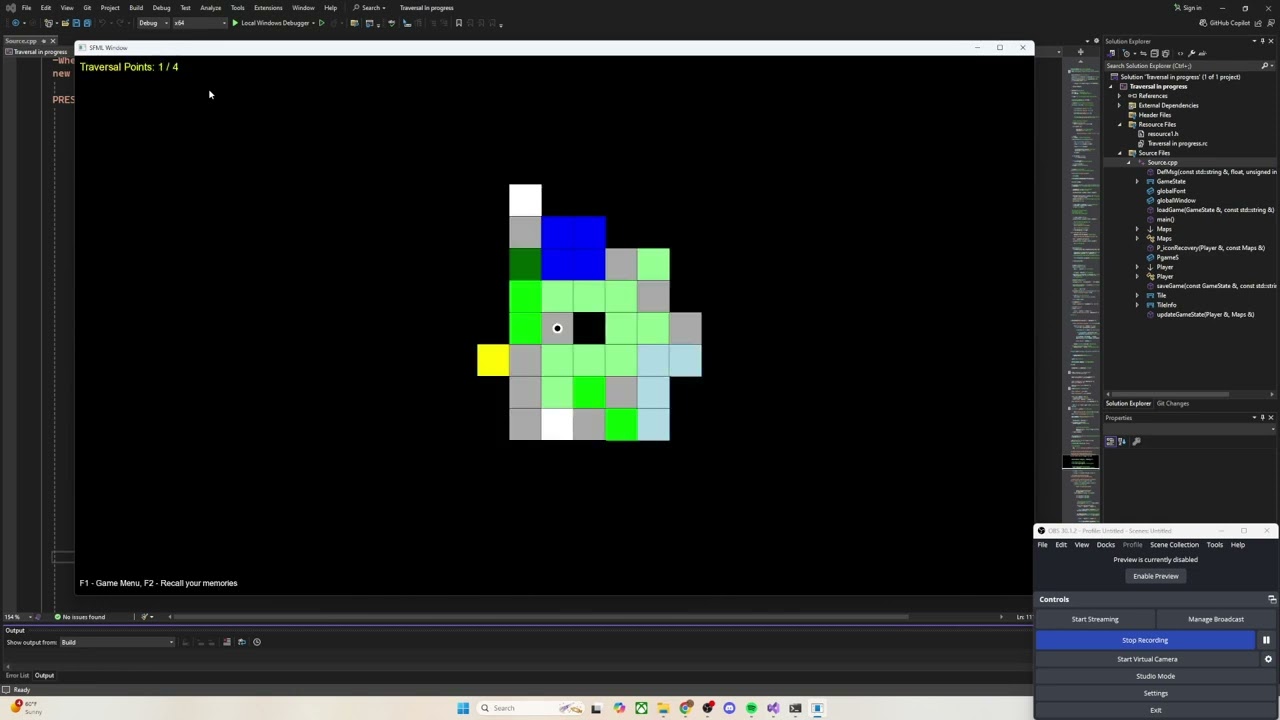Viewport: 1280px width, 720px height.
Task: Click the Start Without Debugging outlined arrow
Action: 321,23
